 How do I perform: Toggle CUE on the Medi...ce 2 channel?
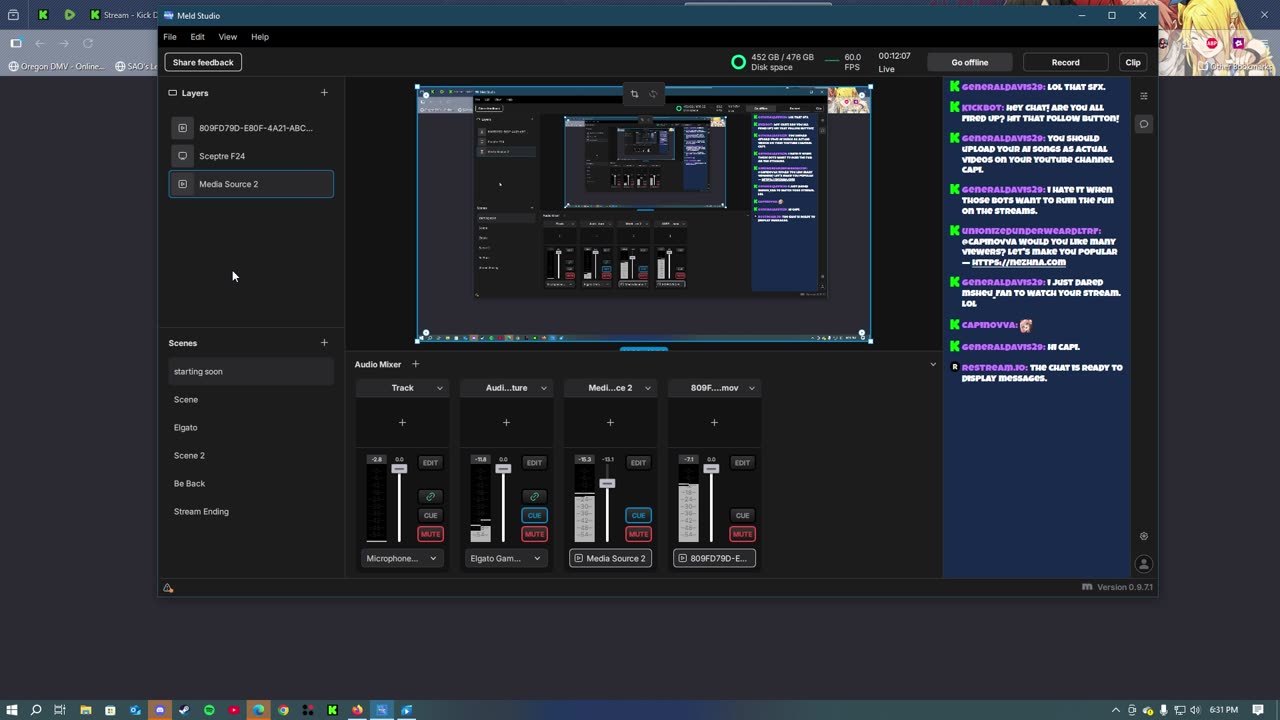pyautogui.click(x=638, y=515)
